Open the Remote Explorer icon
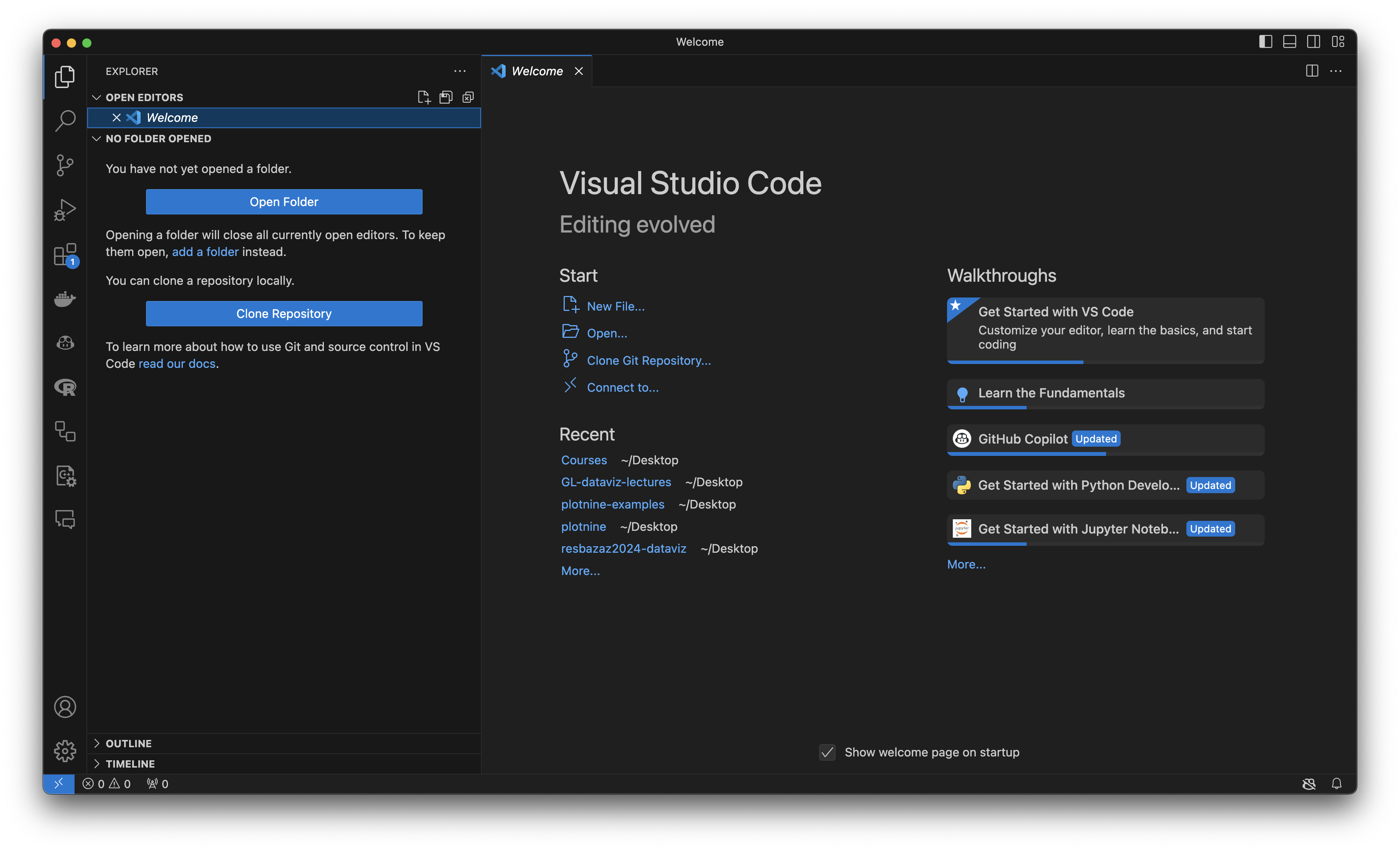 click(x=65, y=432)
